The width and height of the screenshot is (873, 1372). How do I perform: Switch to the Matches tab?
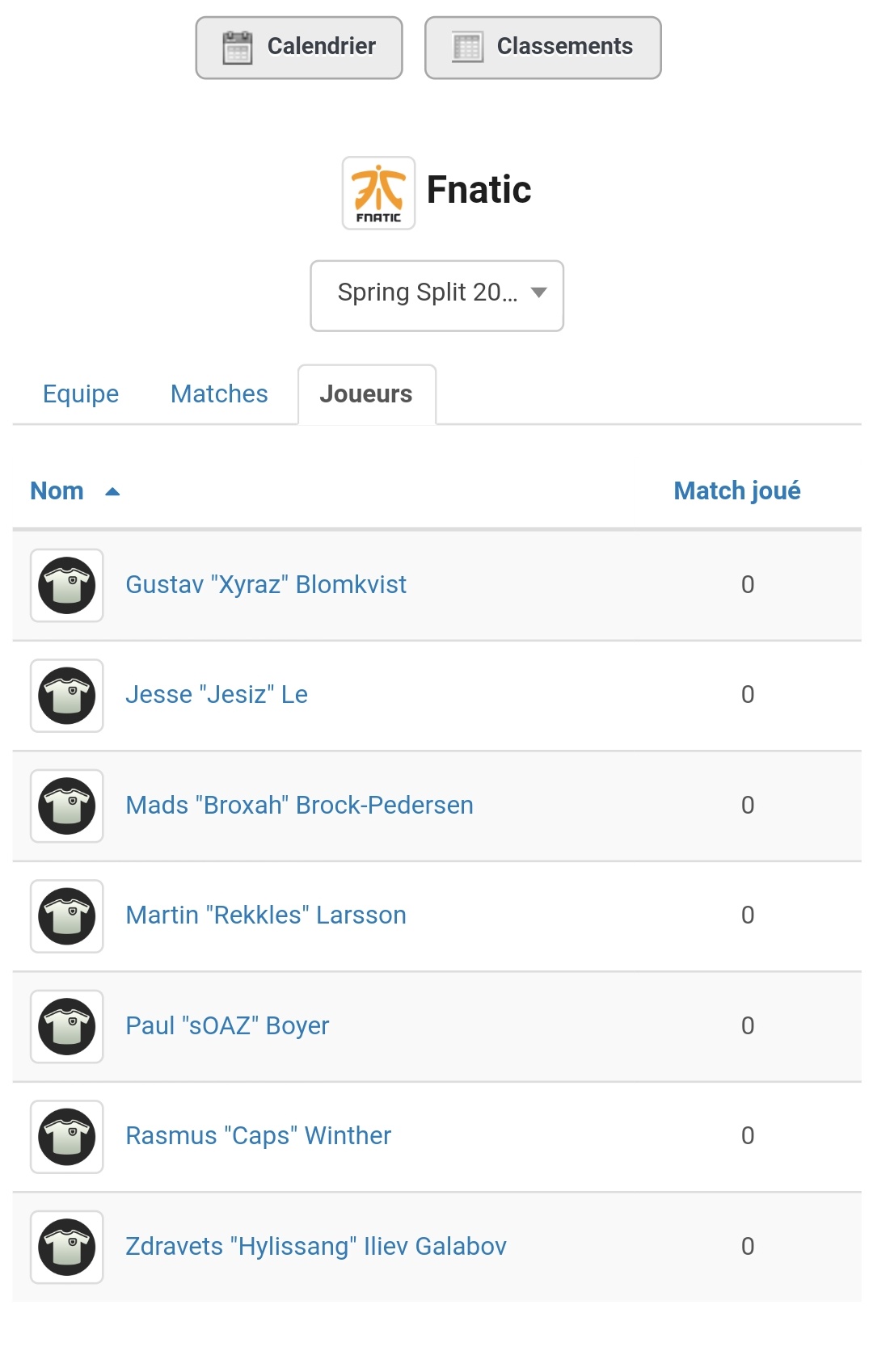(x=219, y=394)
